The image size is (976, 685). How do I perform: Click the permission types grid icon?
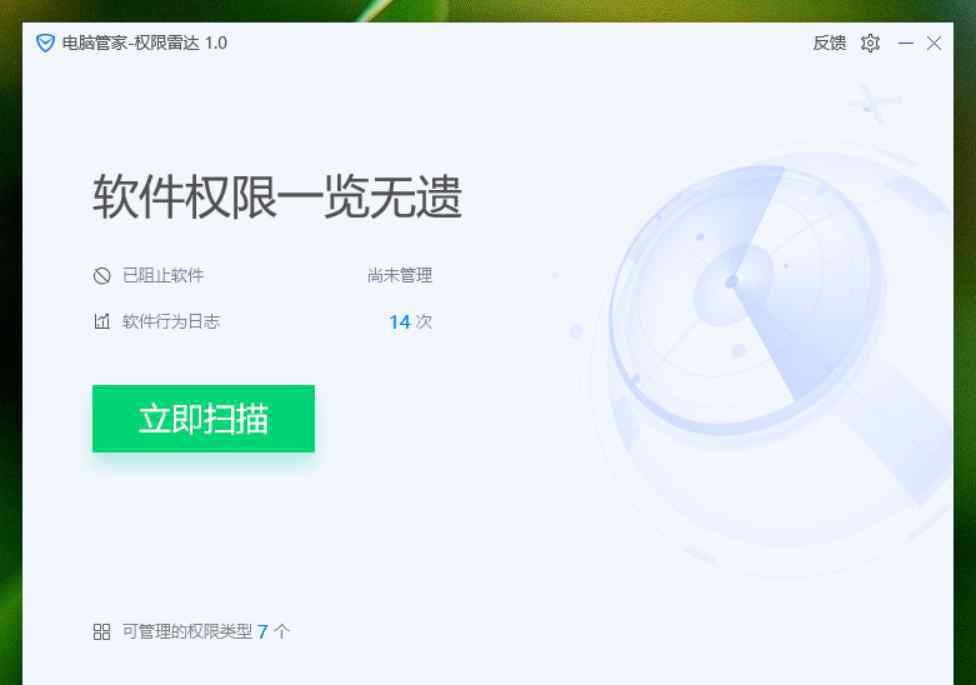pyautogui.click(x=102, y=631)
